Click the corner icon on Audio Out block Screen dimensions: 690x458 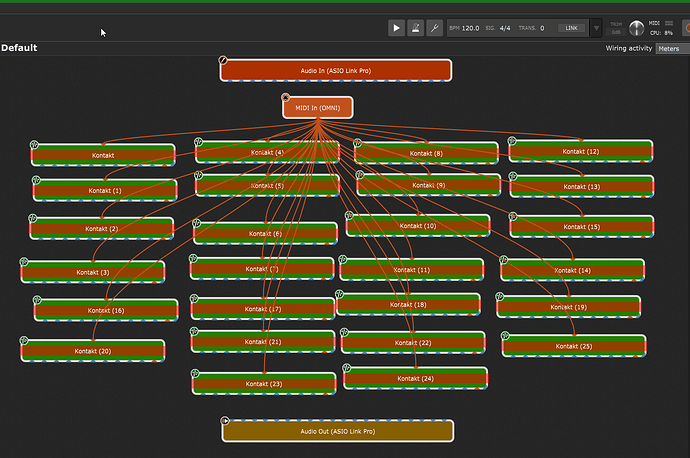point(225,421)
